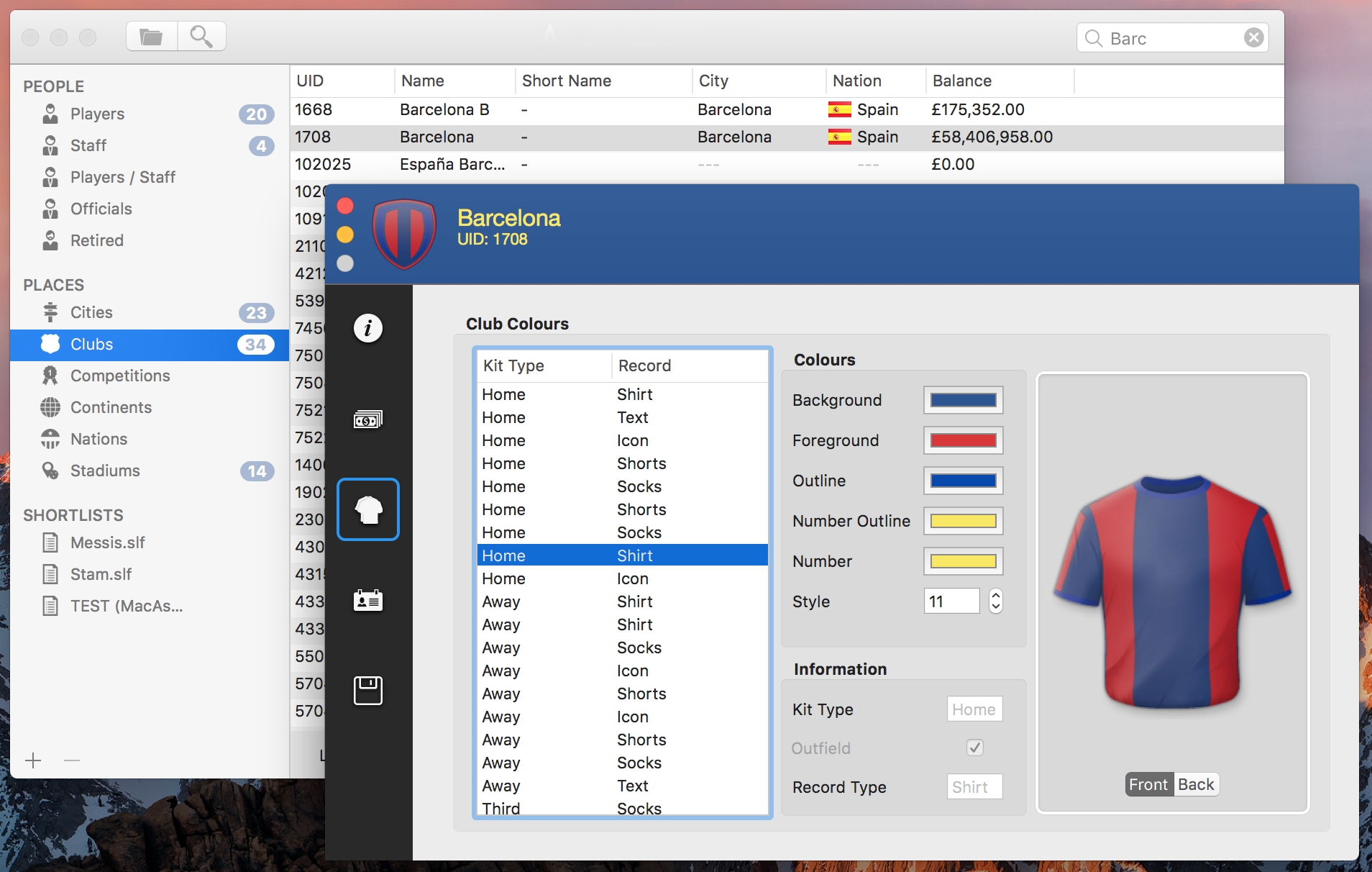Clear the Barc search text

click(x=1253, y=37)
